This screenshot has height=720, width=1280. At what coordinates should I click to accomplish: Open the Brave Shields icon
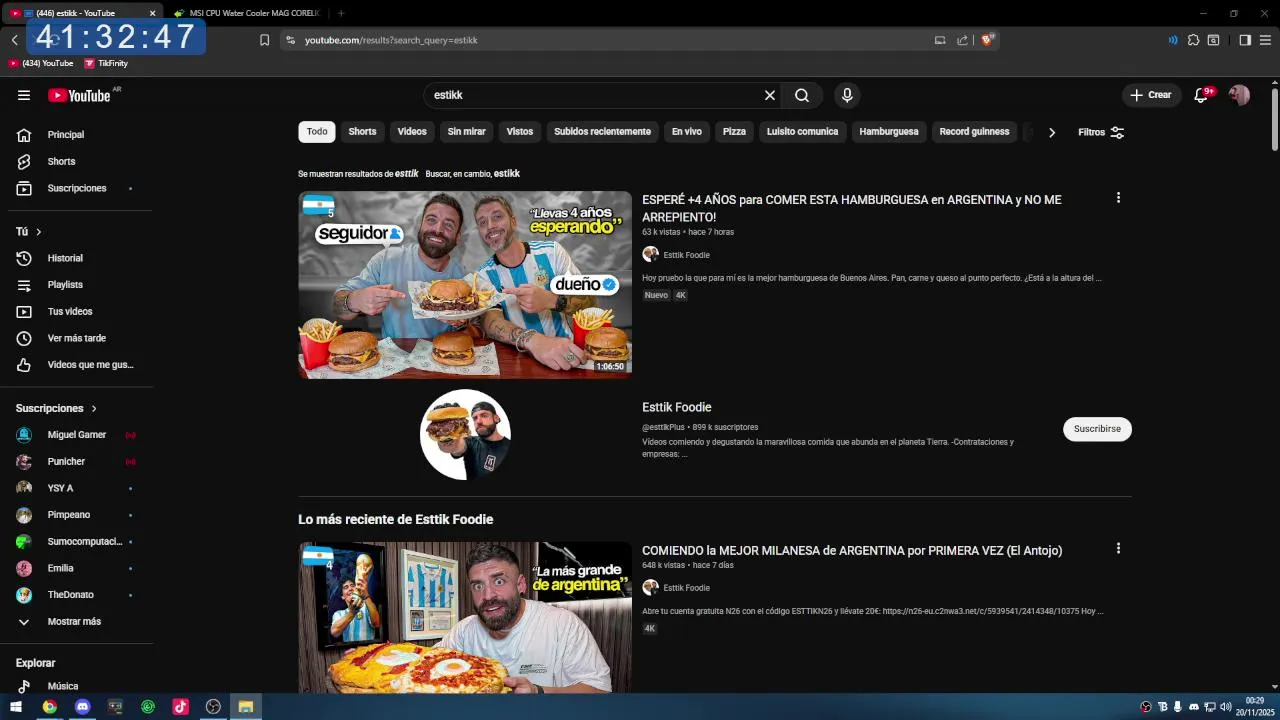[987, 40]
